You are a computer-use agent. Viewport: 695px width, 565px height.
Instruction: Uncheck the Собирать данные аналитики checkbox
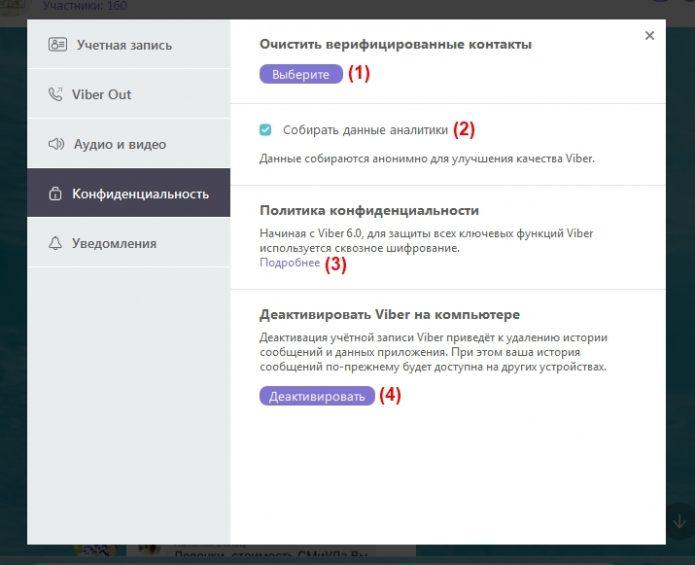(x=265, y=129)
